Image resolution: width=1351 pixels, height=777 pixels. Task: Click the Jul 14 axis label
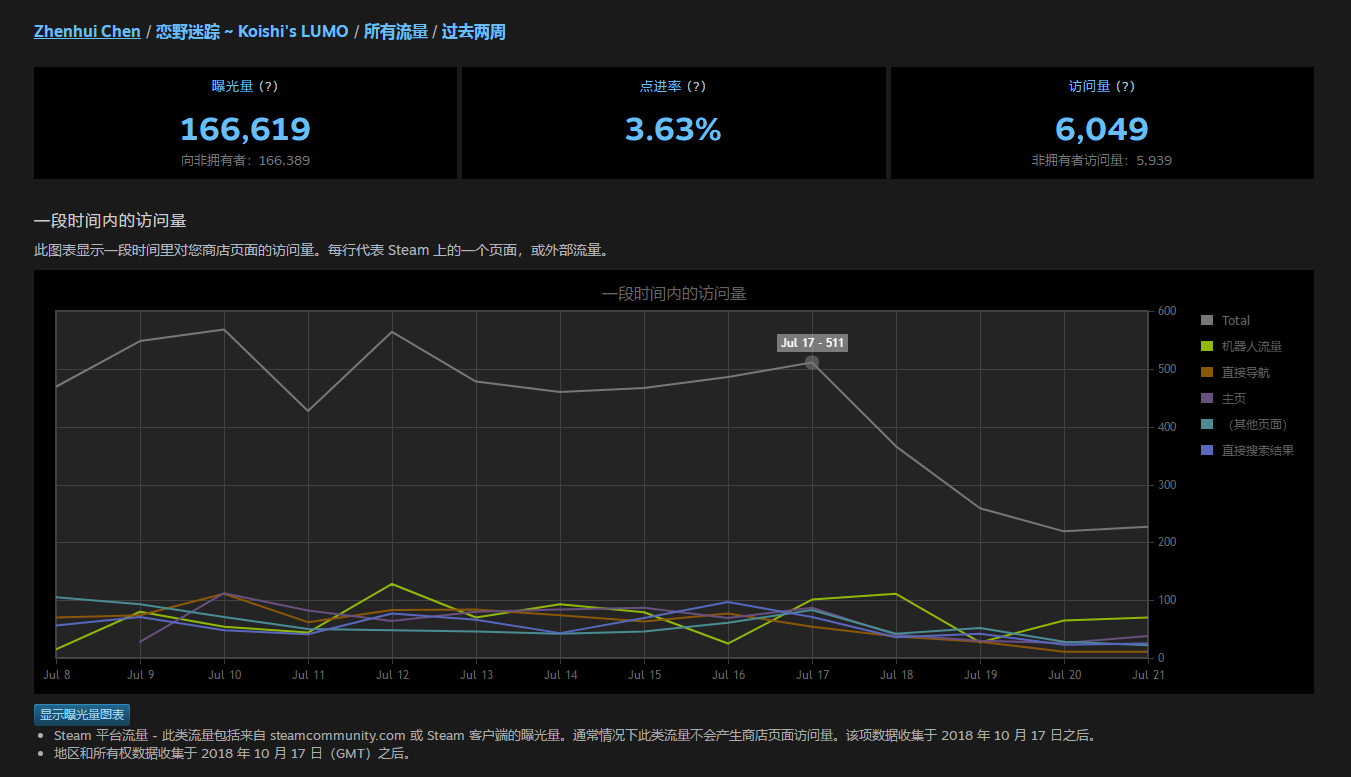click(560, 676)
